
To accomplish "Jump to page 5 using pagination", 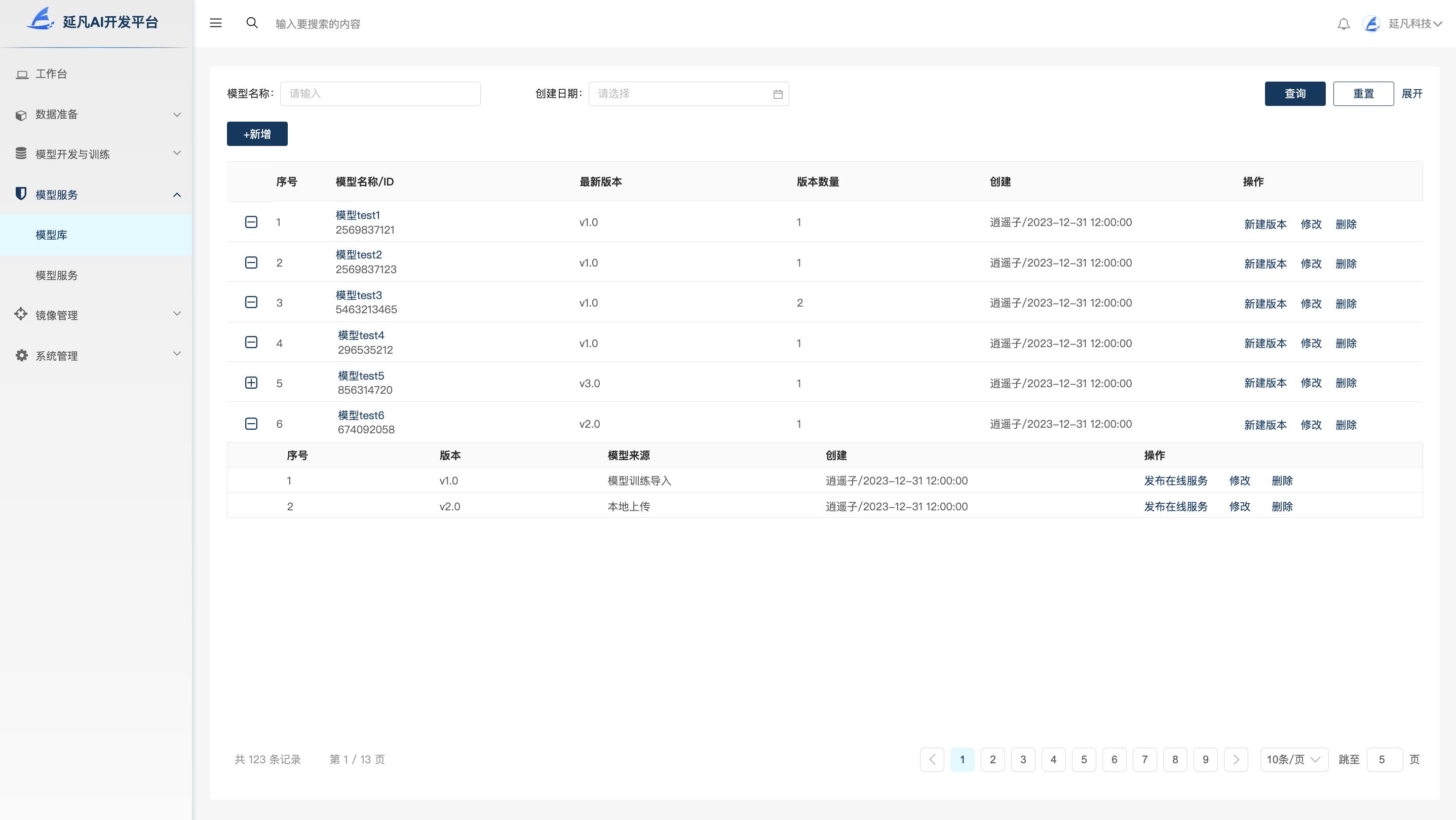I will coord(1084,760).
